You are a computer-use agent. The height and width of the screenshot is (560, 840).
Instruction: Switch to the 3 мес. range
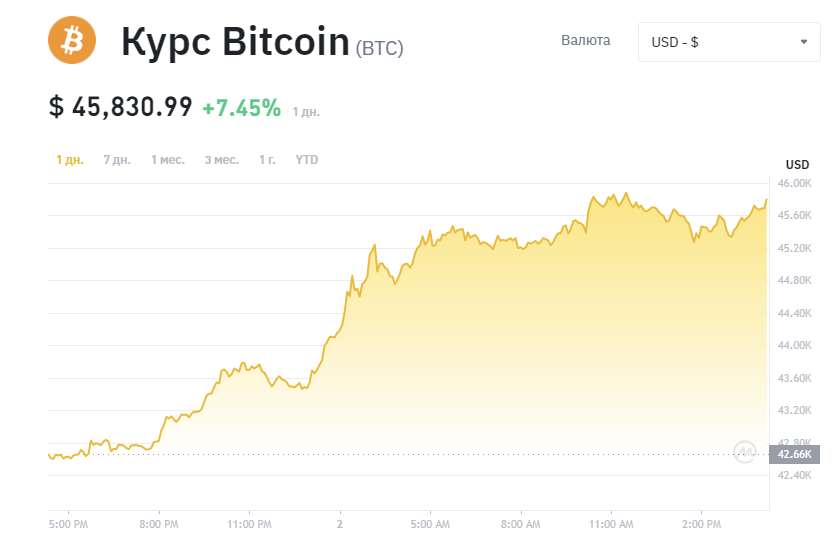click(222, 160)
